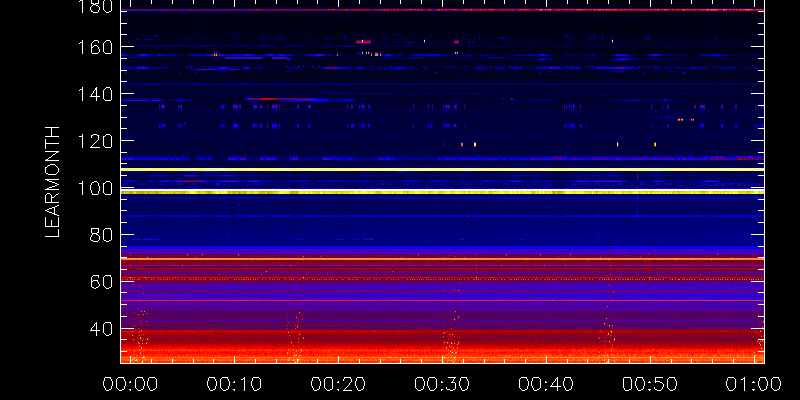
Task: Click the 80 frequency tick label
Action: click(101, 235)
